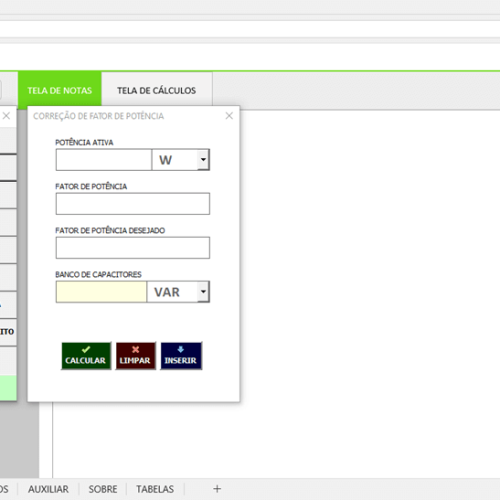Focus the Fator de Potência input box
This screenshot has width=500, height=500.
133,204
